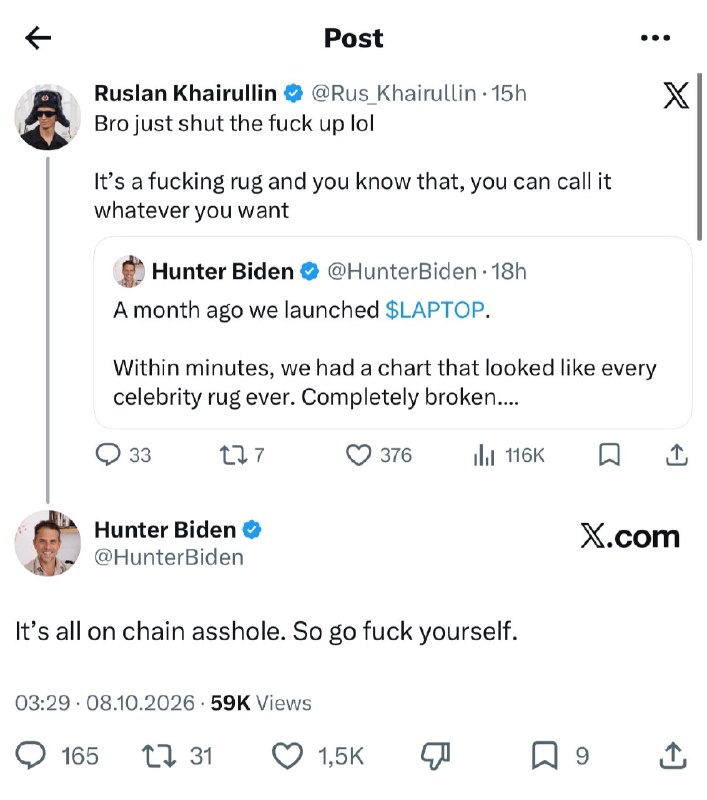Open the quoted Hunter Biden post

[x=393, y=333]
